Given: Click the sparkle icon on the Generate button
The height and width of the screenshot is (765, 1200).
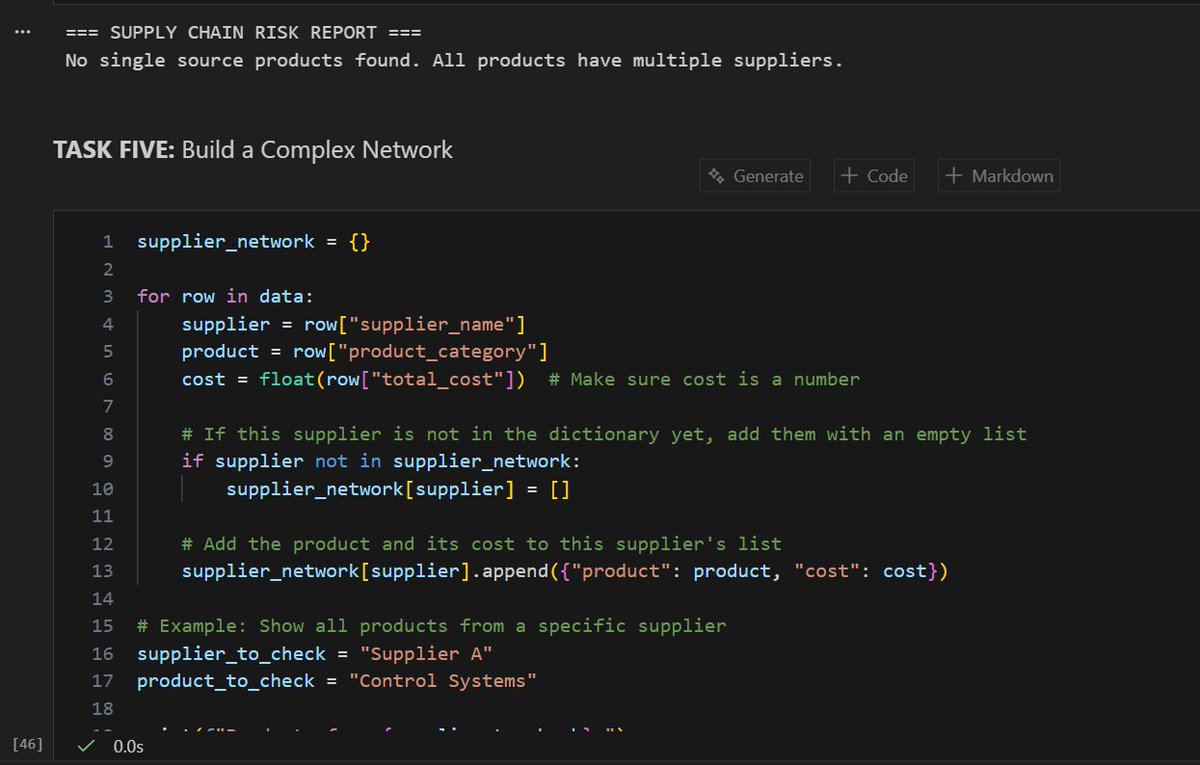Looking at the screenshot, I should (x=716, y=176).
